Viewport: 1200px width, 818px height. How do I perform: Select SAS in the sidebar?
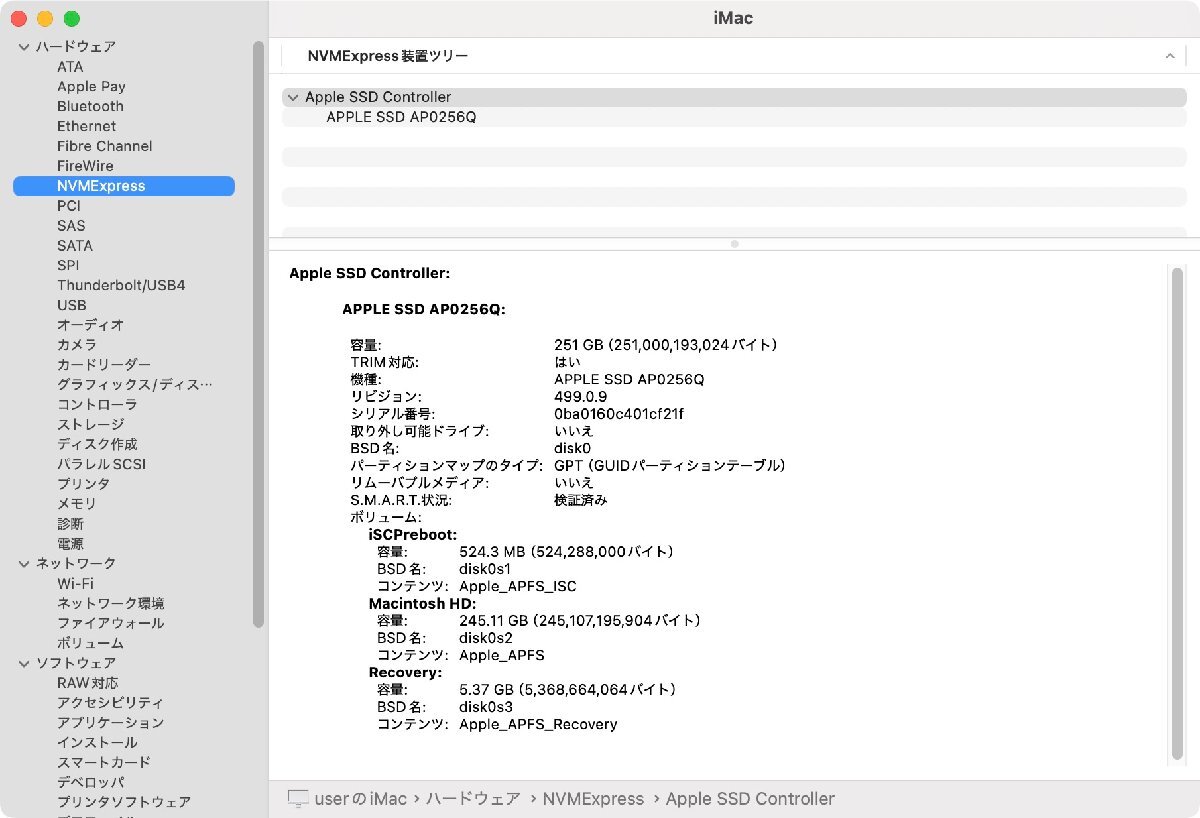[71, 225]
